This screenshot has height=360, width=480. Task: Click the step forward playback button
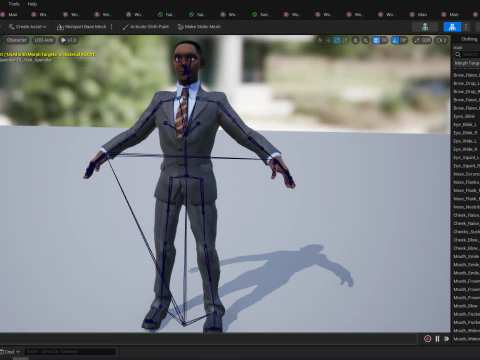click(x=446, y=339)
